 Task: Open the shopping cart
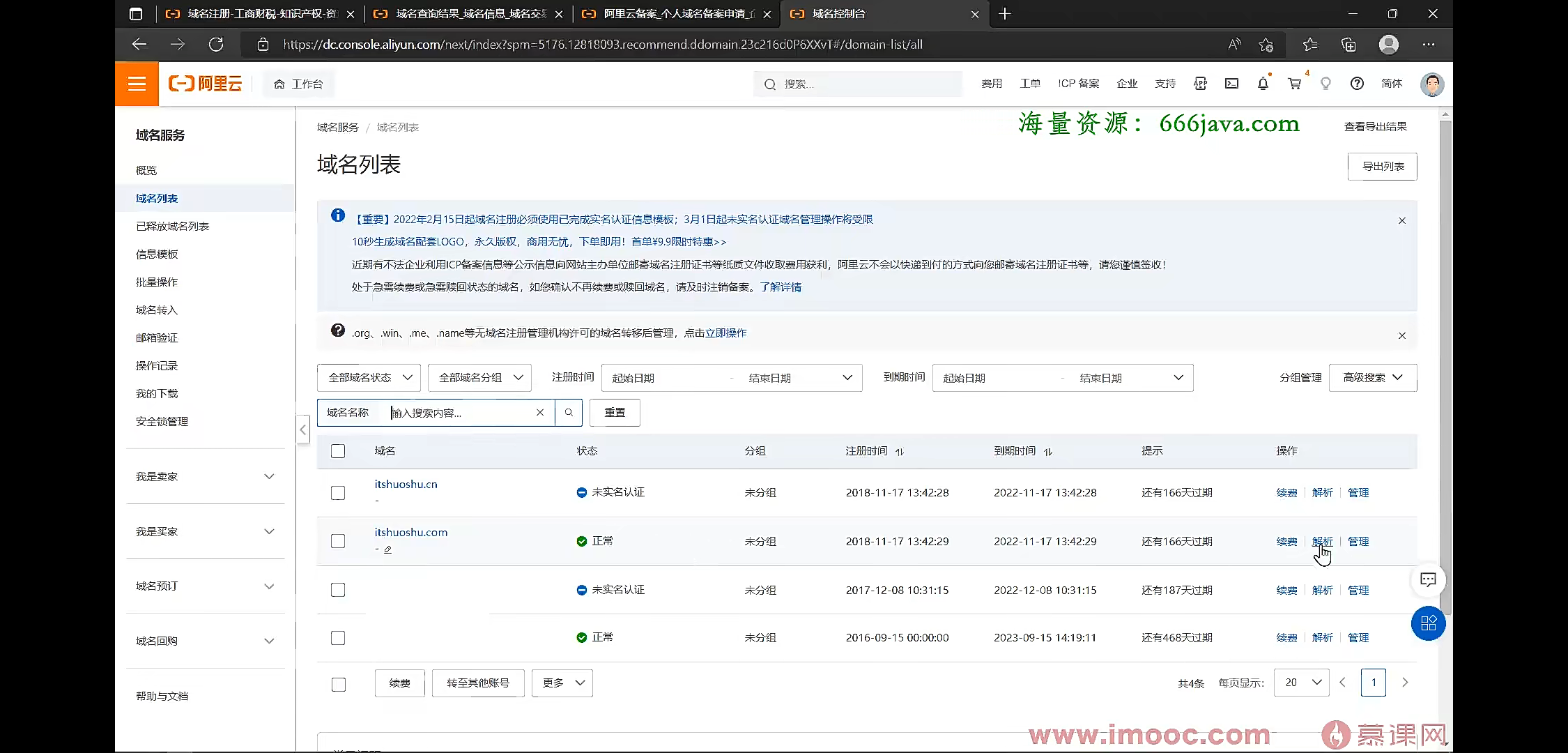(x=1295, y=84)
